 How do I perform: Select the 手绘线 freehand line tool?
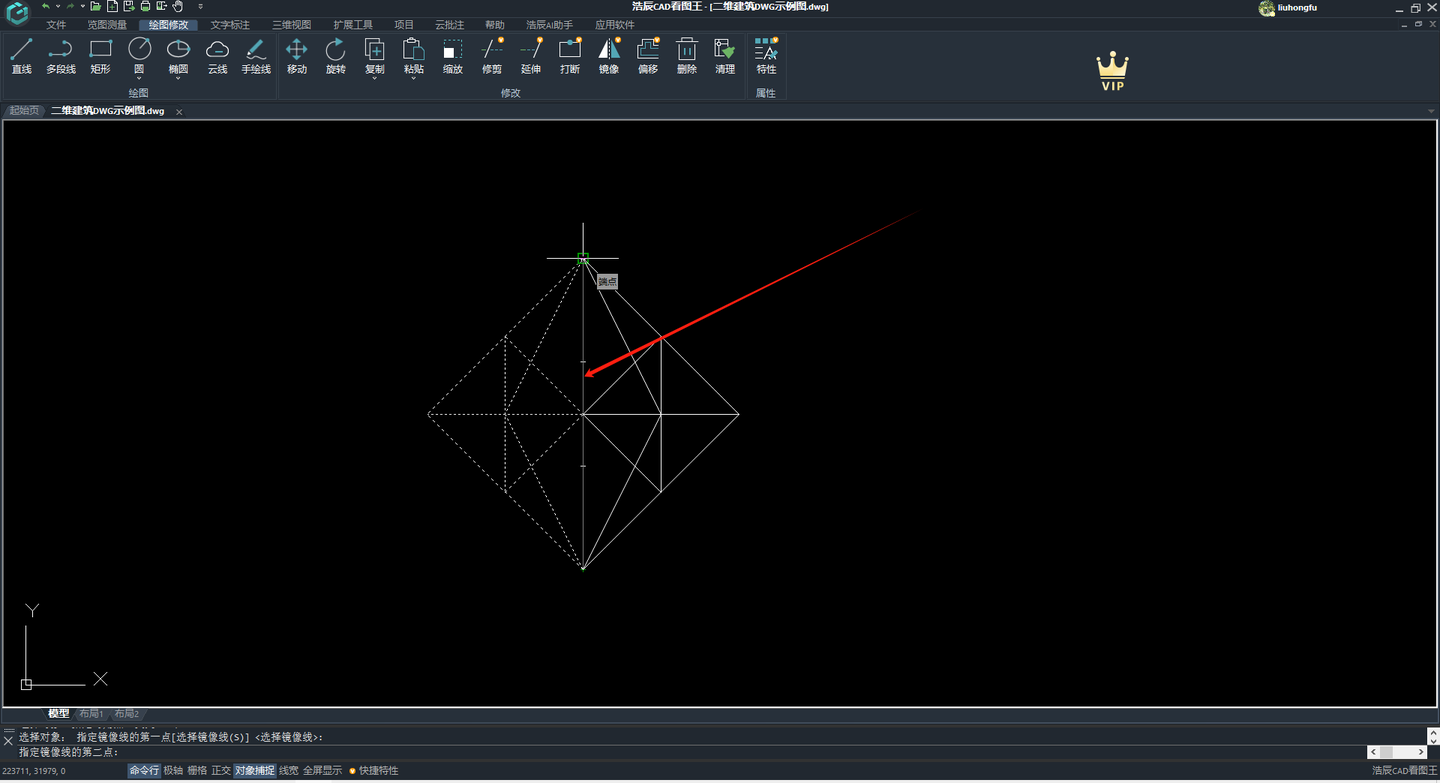(x=256, y=56)
